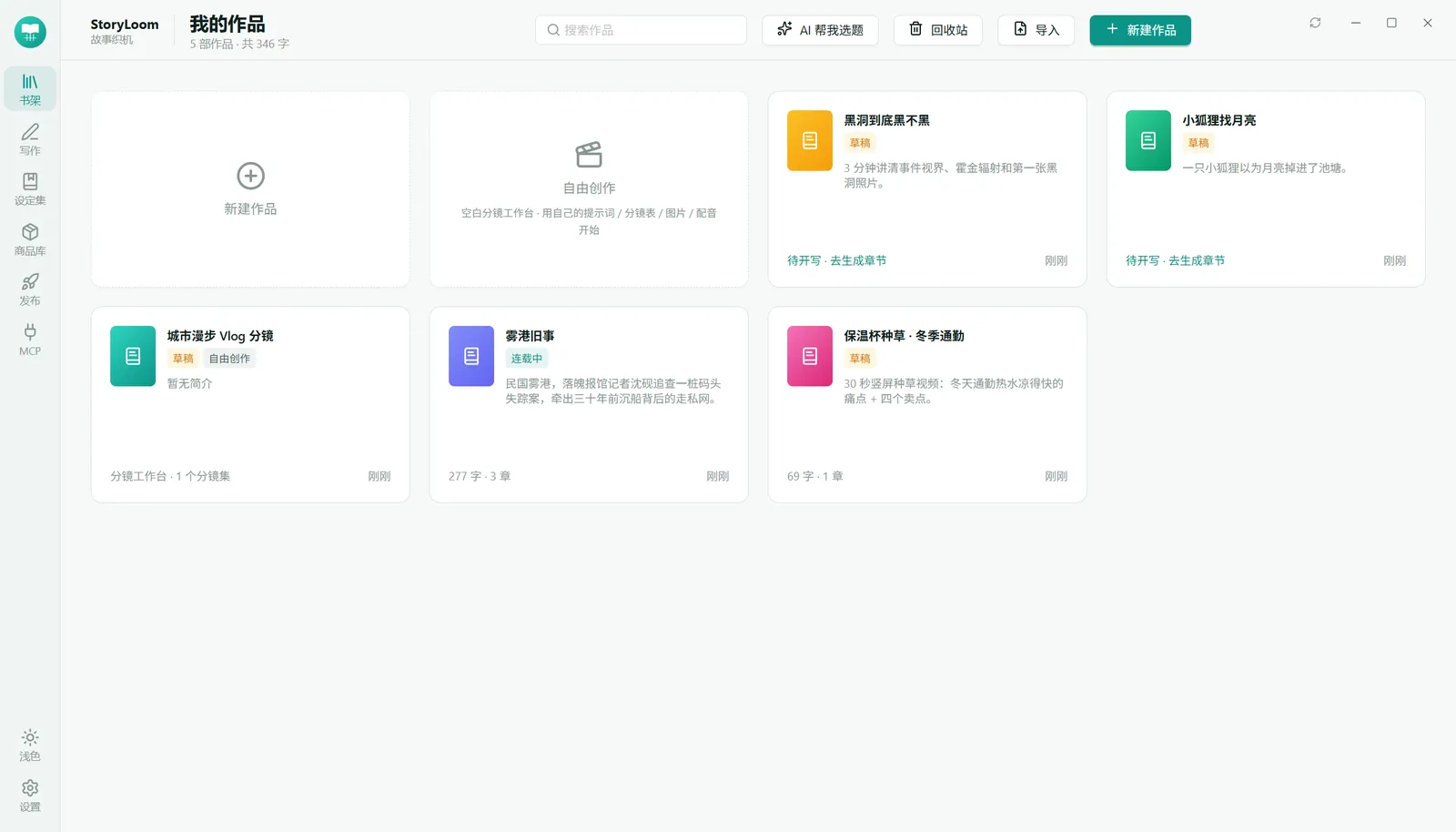Image resolution: width=1456 pixels, height=832 pixels.
Task: Click the 自由创作 tag on 城市漫步 card
Action: click(229, 359)
